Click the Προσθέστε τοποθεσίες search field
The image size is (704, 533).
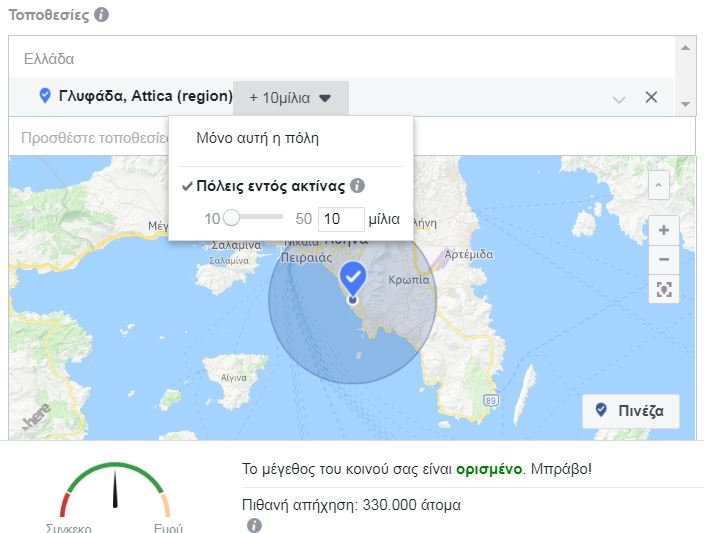[88, 138]
